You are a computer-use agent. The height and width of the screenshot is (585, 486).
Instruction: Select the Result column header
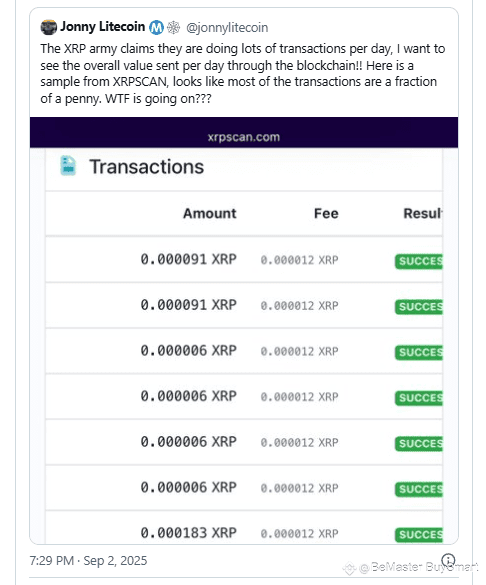(x=423, y=213)
